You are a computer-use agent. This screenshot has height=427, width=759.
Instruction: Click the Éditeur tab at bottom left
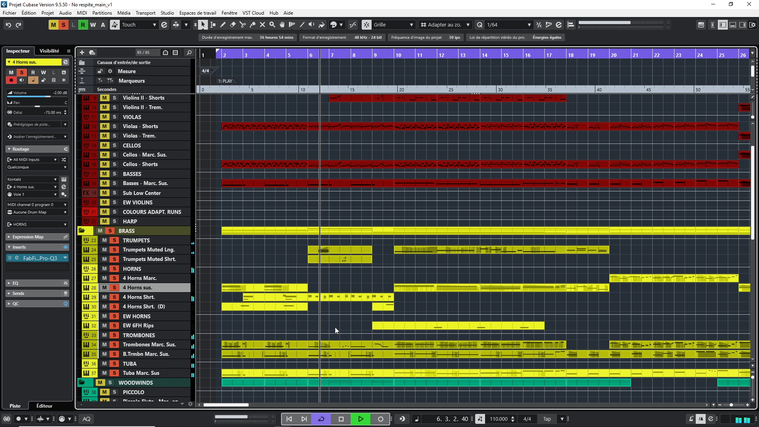[x=44, y=406]
